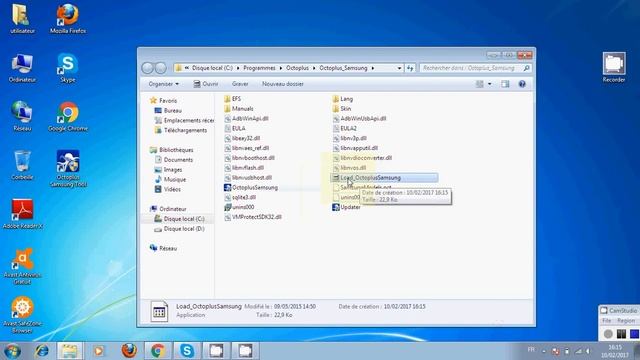
Task: Select the Load_OctoplusSamsung file
Action: tap(384, 178)
